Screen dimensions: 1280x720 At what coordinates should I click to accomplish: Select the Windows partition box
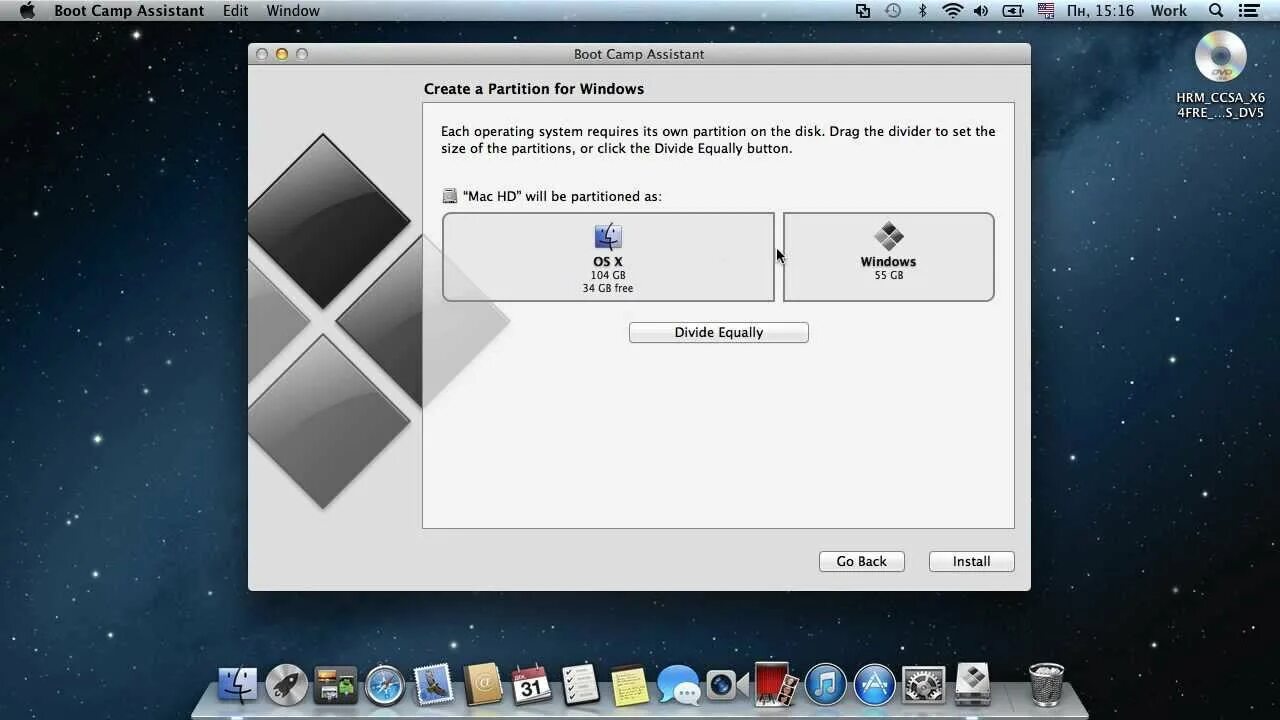point(888,257)
